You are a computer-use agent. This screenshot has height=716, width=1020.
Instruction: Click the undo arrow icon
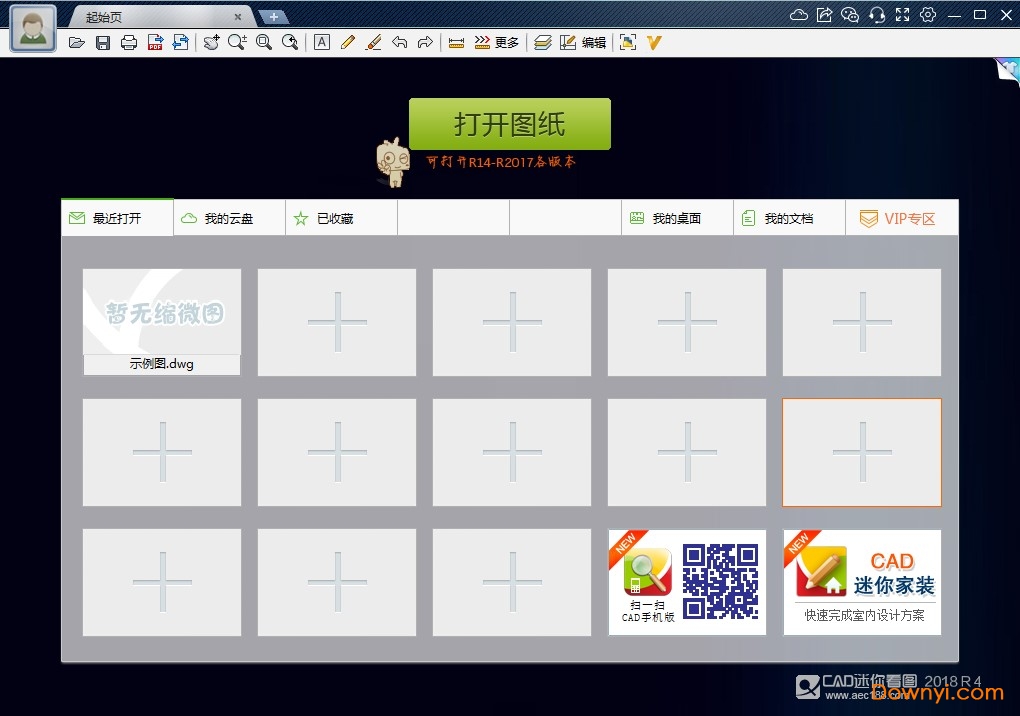point(400,42)
